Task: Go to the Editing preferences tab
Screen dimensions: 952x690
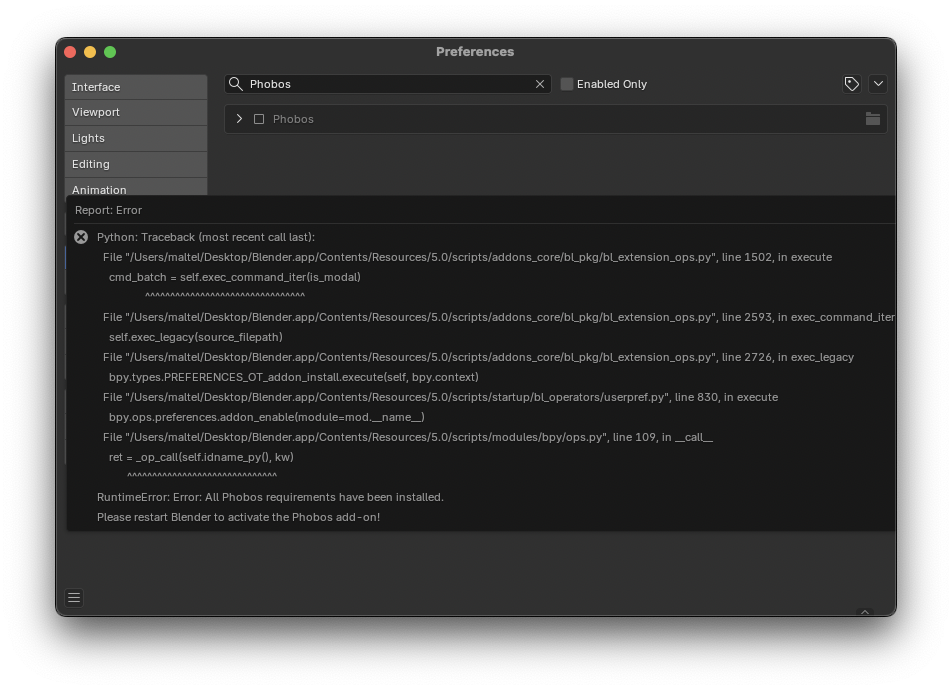Action: pos(136,165)
